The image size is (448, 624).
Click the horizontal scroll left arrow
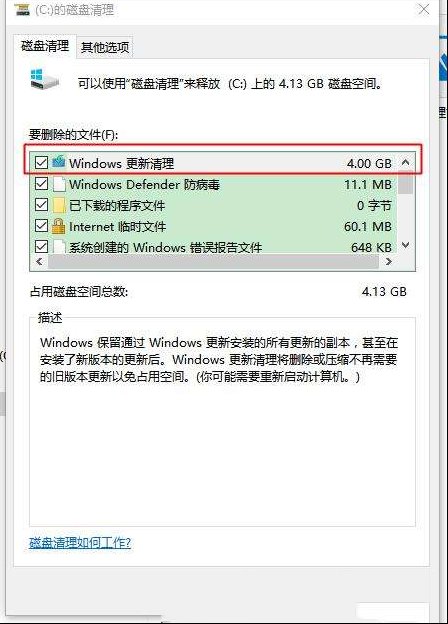tap(39, 261)
